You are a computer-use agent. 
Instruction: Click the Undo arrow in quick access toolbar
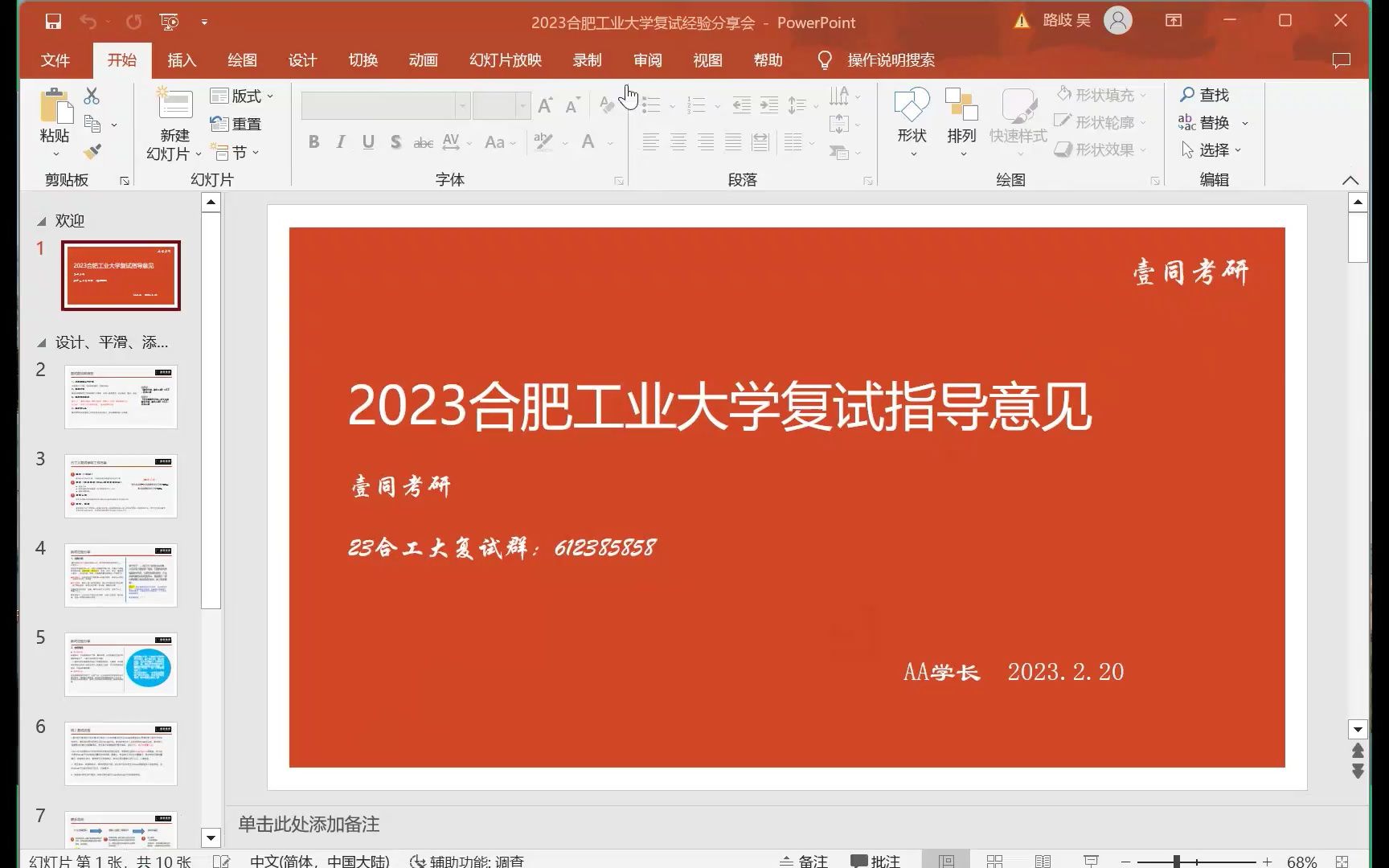click(x=88, y=22)
